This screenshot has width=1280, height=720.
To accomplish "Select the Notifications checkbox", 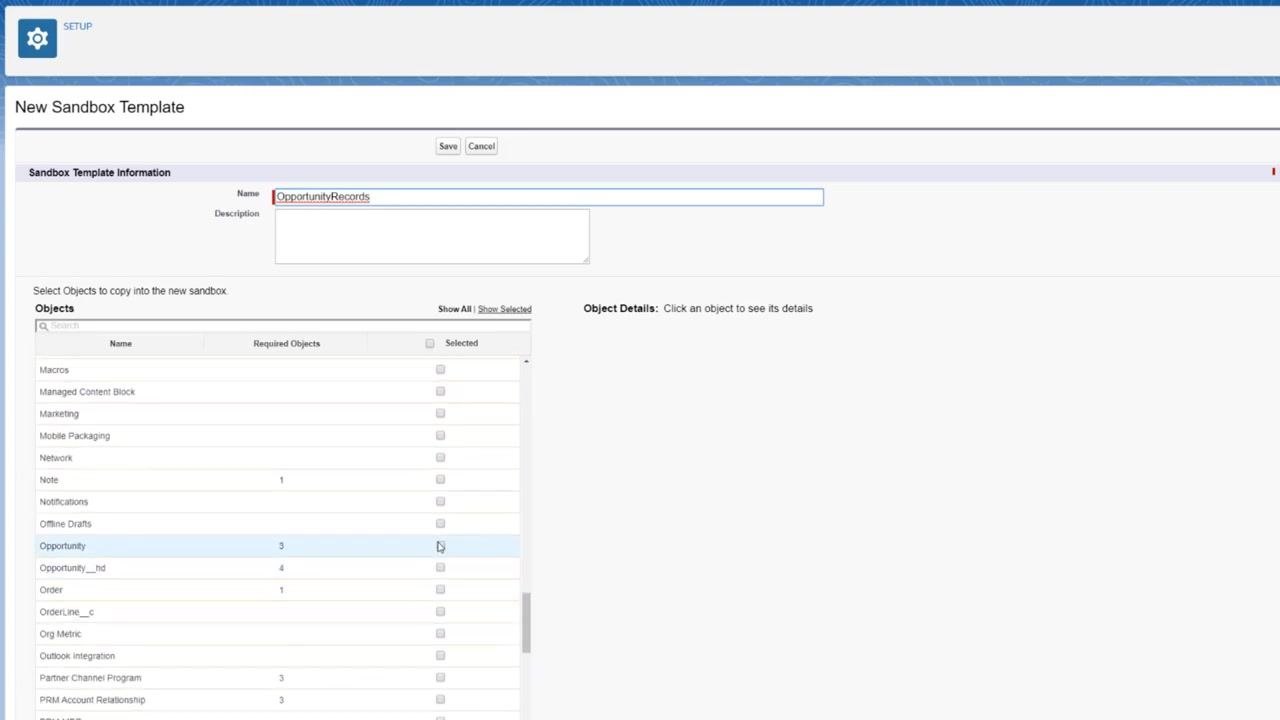I will click(x=440, y=501).
